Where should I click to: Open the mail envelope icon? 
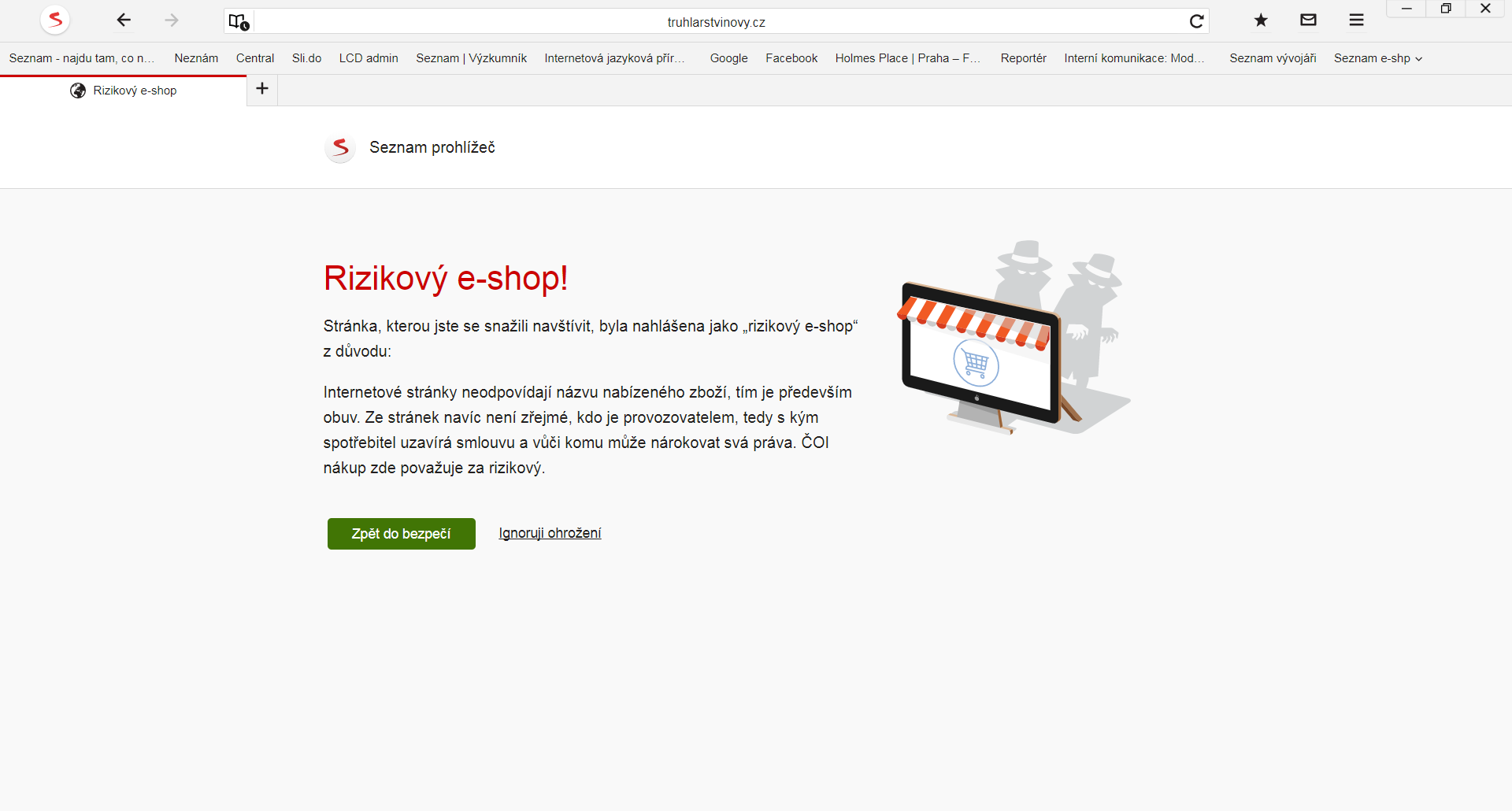[x=1308, y=20]
